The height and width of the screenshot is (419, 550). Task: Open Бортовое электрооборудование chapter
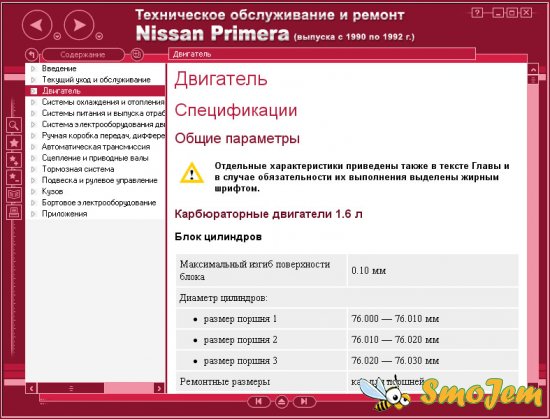click(99, 203)
